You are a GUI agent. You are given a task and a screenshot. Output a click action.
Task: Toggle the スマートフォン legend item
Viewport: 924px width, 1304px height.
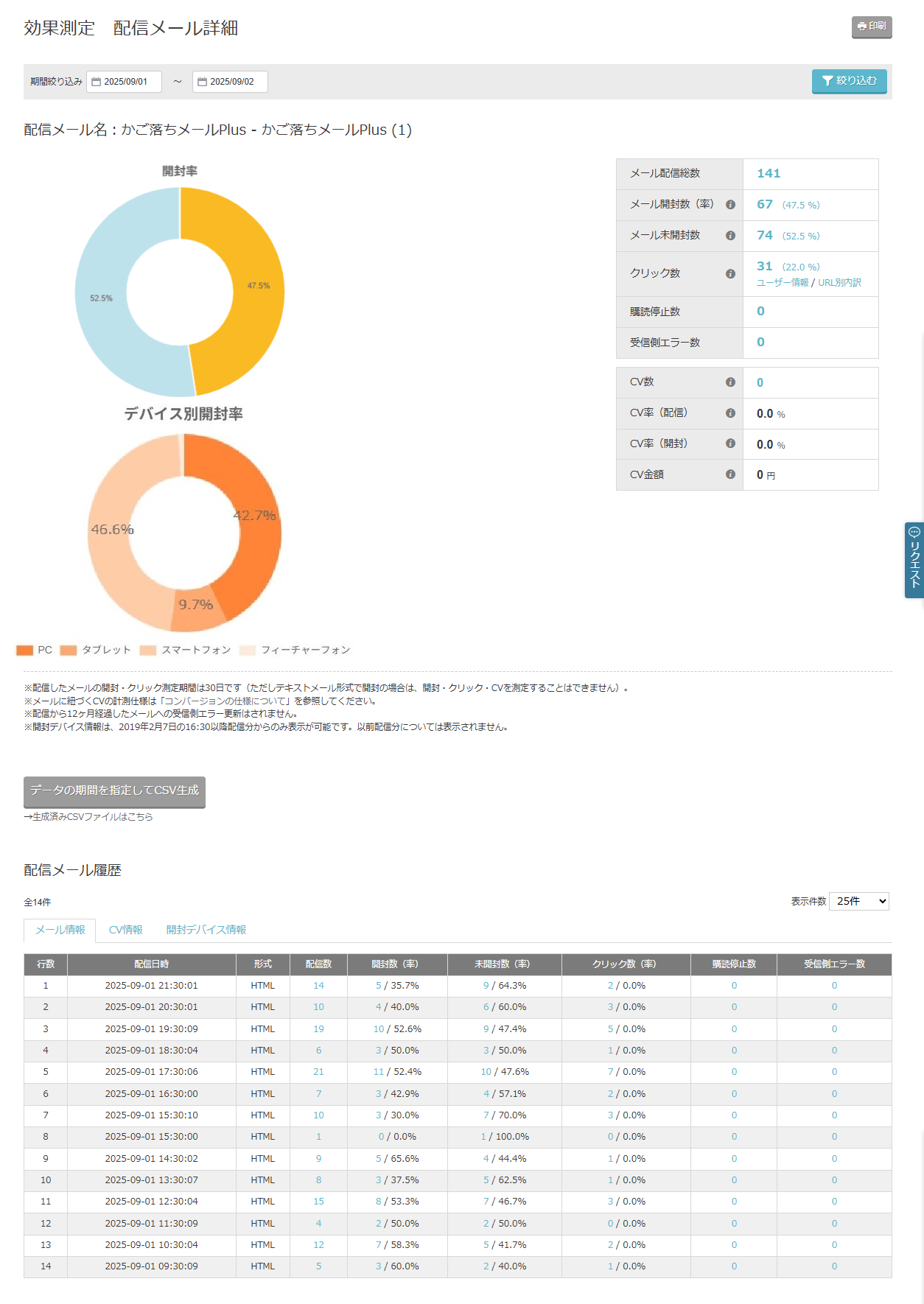[x=186, y=650]
